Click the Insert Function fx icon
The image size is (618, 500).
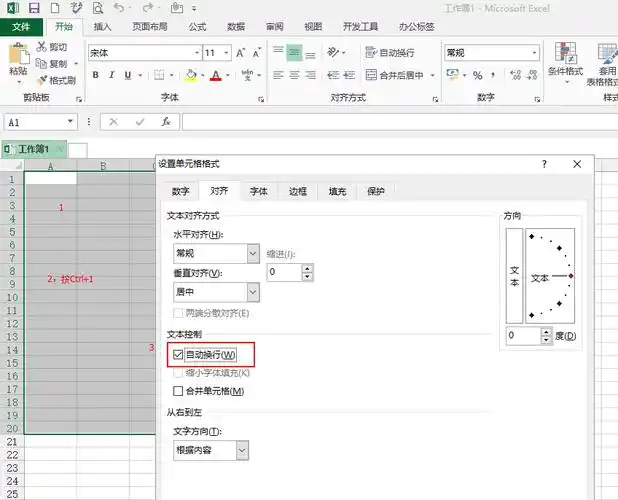(x=166, y=122)
